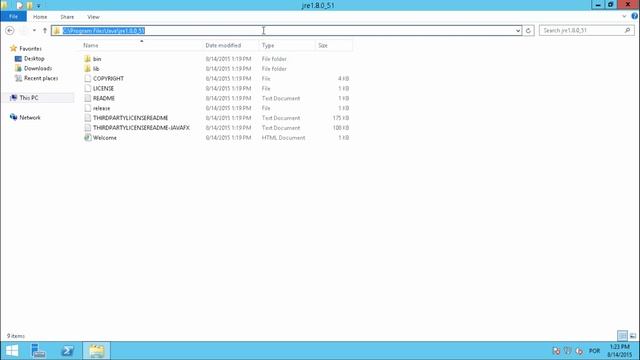Open the File menu
640x360 pixels.
click(x=13, y=17)
